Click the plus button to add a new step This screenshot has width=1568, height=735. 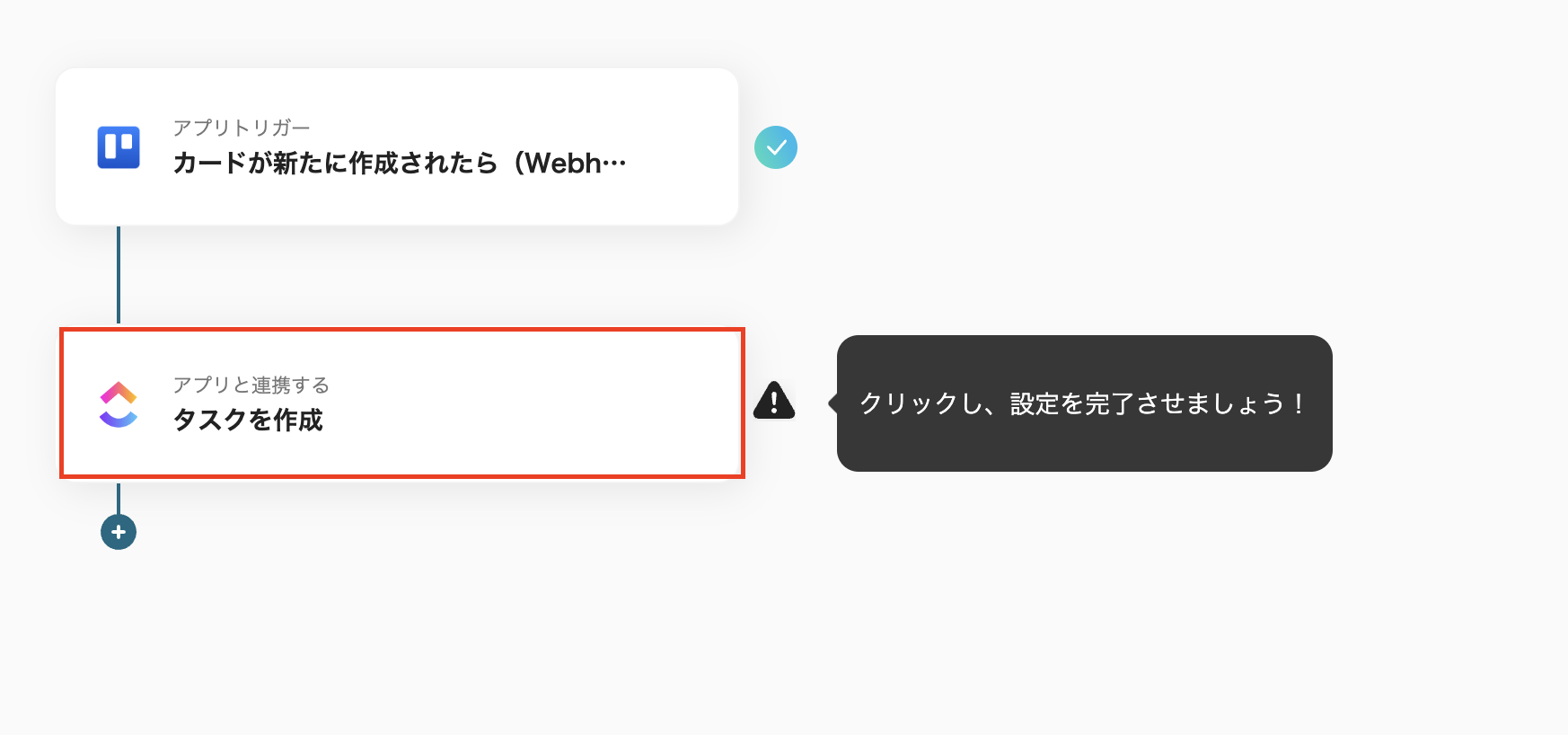tap(118, 531)
